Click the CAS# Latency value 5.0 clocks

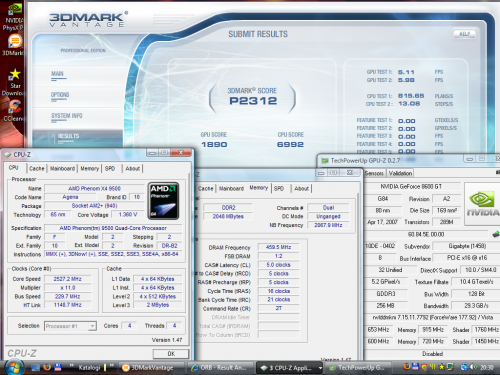pyautogui.click(x=279, y=265)
